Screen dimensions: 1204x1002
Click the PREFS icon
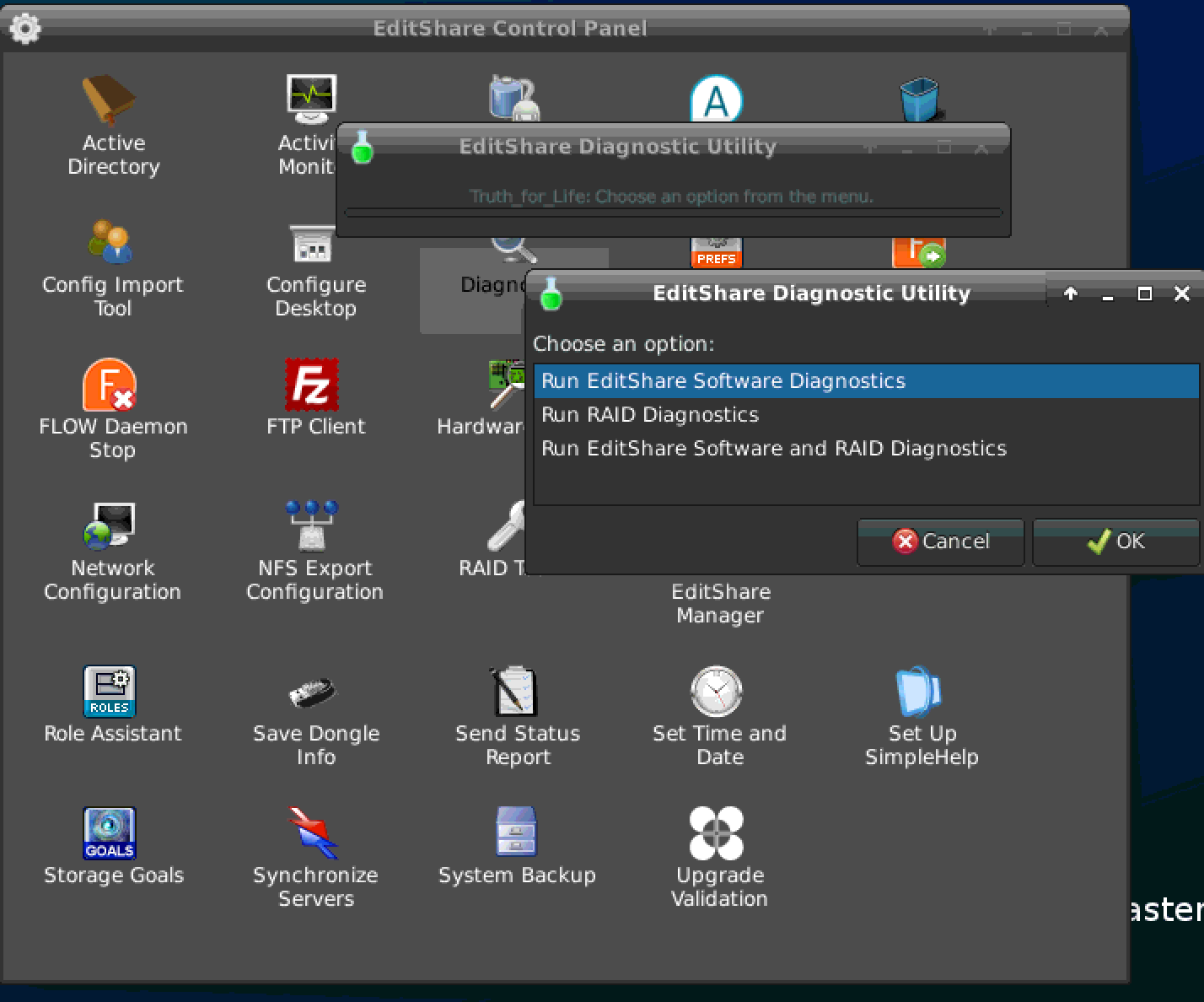point(717,252)
